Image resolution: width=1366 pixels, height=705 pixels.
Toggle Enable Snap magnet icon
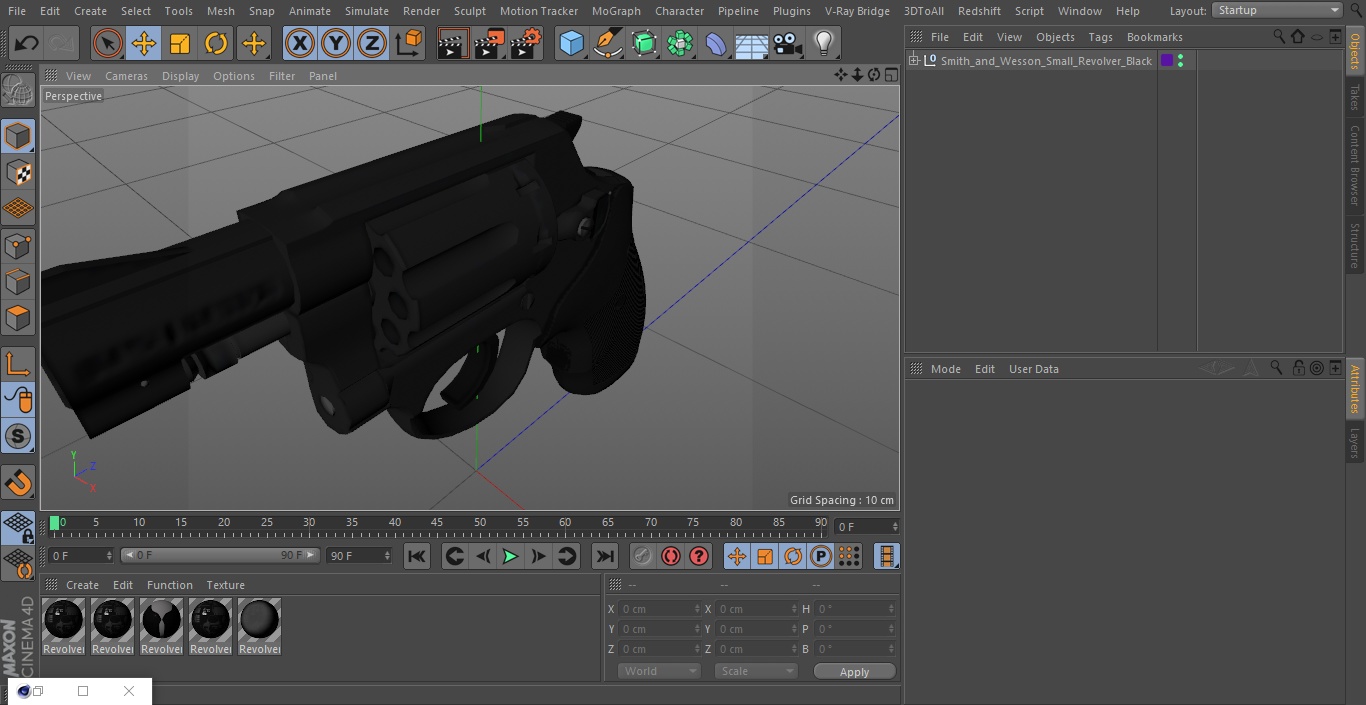tap(18, 483)
